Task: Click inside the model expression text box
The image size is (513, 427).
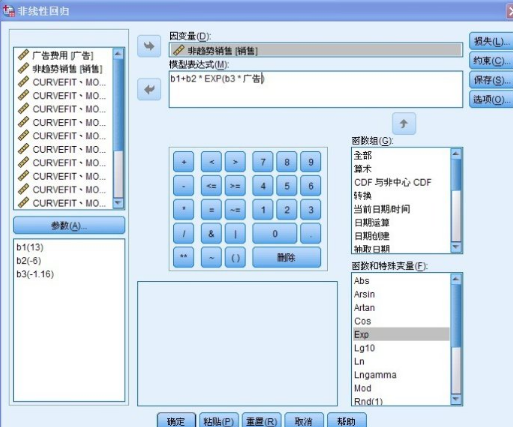Action: point(315,89)
